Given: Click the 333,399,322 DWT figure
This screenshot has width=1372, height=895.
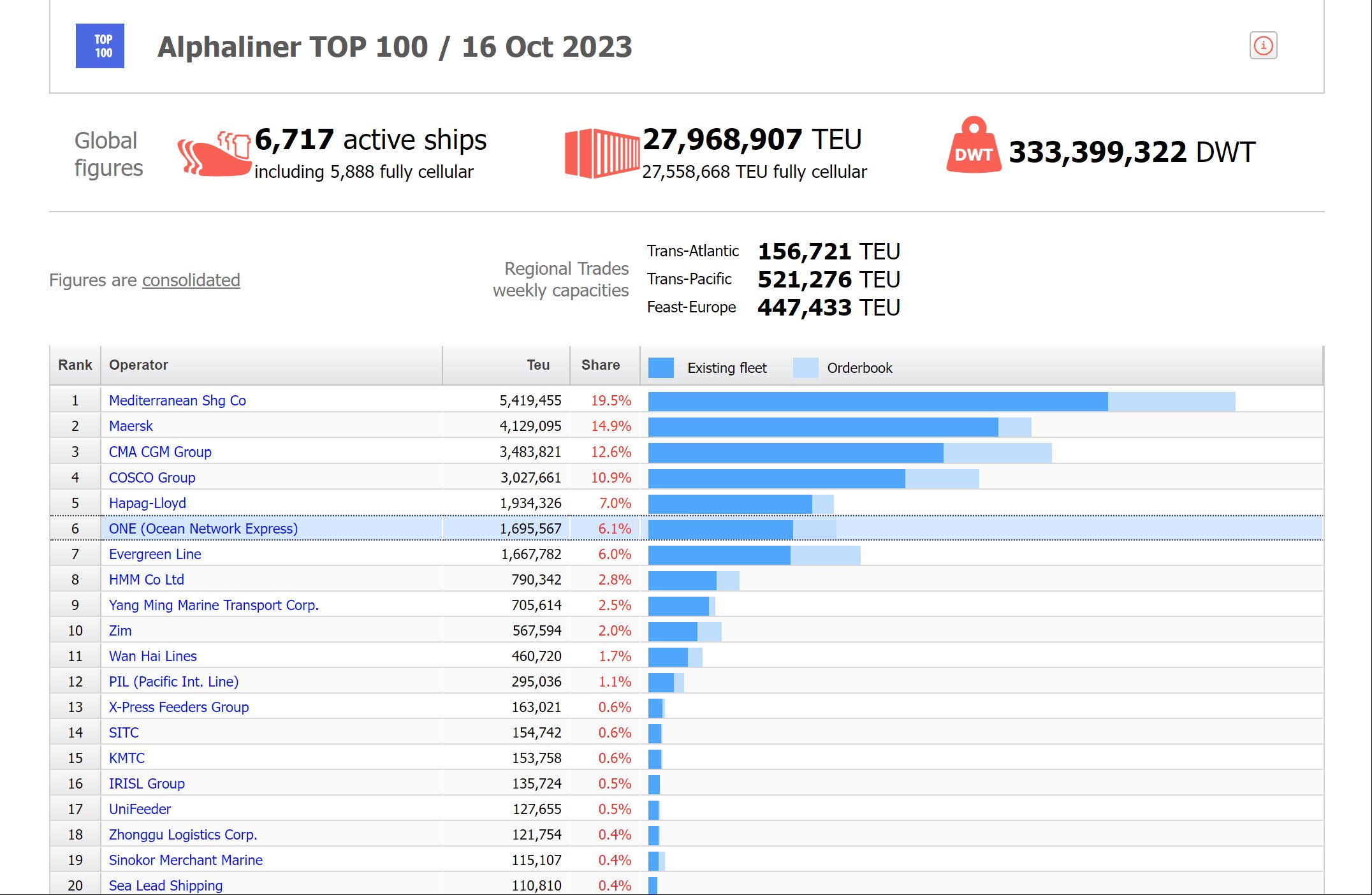Looking at the screenshot, I should tap(1132, 152).
